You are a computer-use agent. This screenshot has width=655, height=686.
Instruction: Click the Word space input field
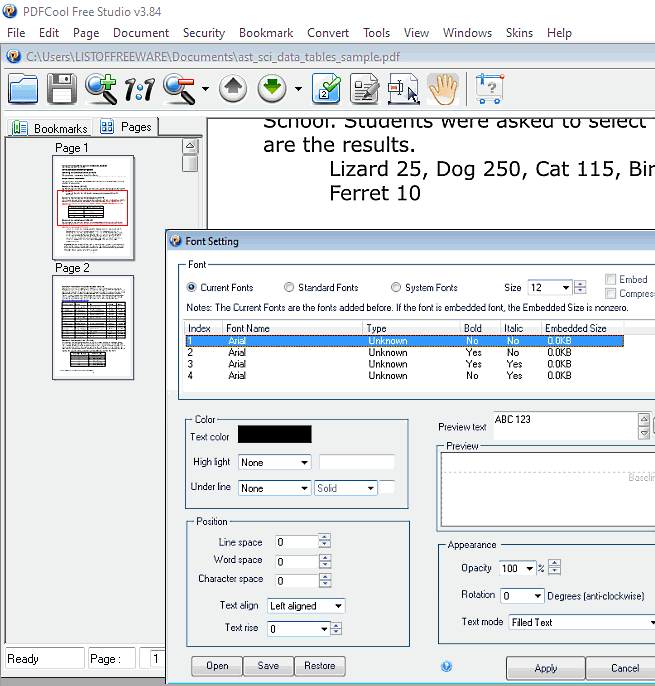coord(297,561)
